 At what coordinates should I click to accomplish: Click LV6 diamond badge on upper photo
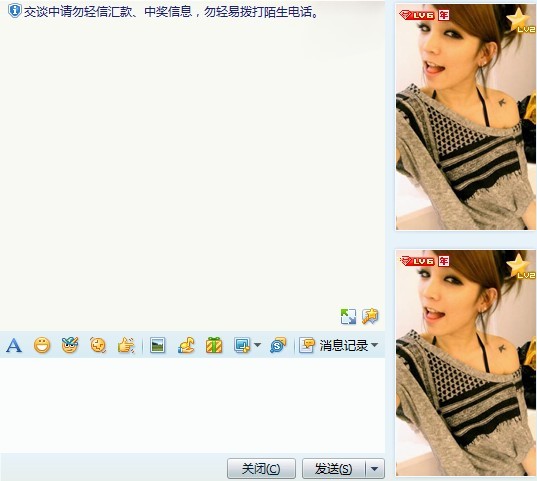tap(417, 15)
